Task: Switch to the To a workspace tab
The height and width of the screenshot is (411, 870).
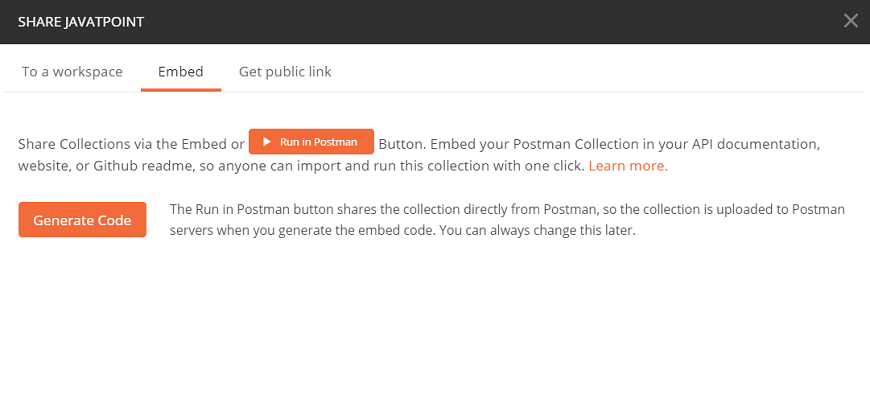Action: (72, 72)
